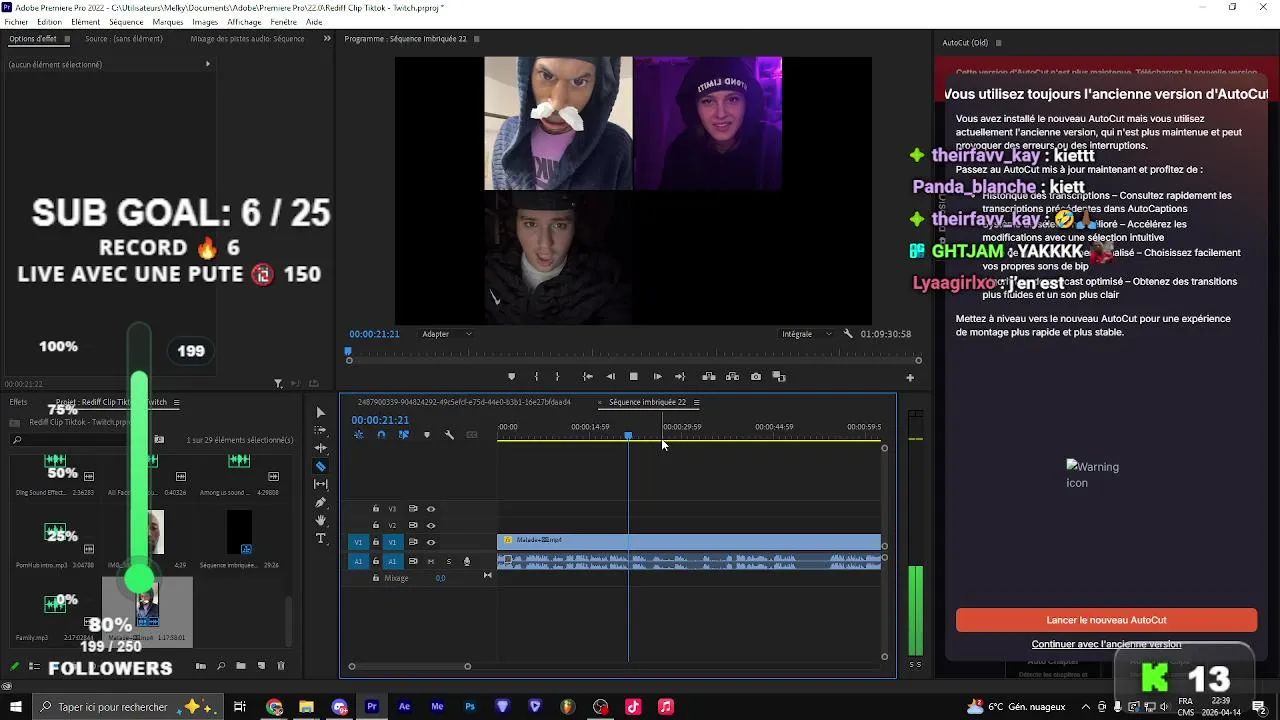
Task: Select the Track Select Forward tool
Action: [x=320, y=430]
